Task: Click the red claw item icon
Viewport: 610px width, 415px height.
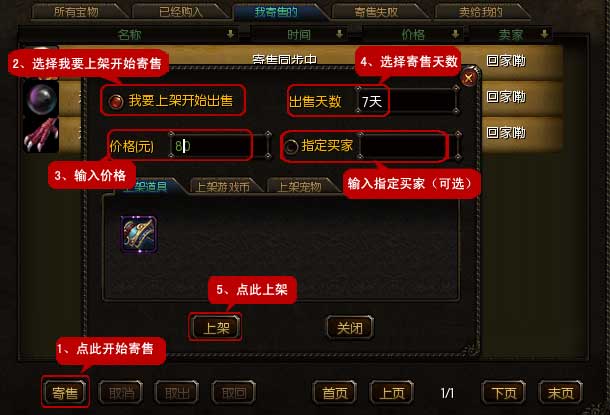Action: click(41, 135)
